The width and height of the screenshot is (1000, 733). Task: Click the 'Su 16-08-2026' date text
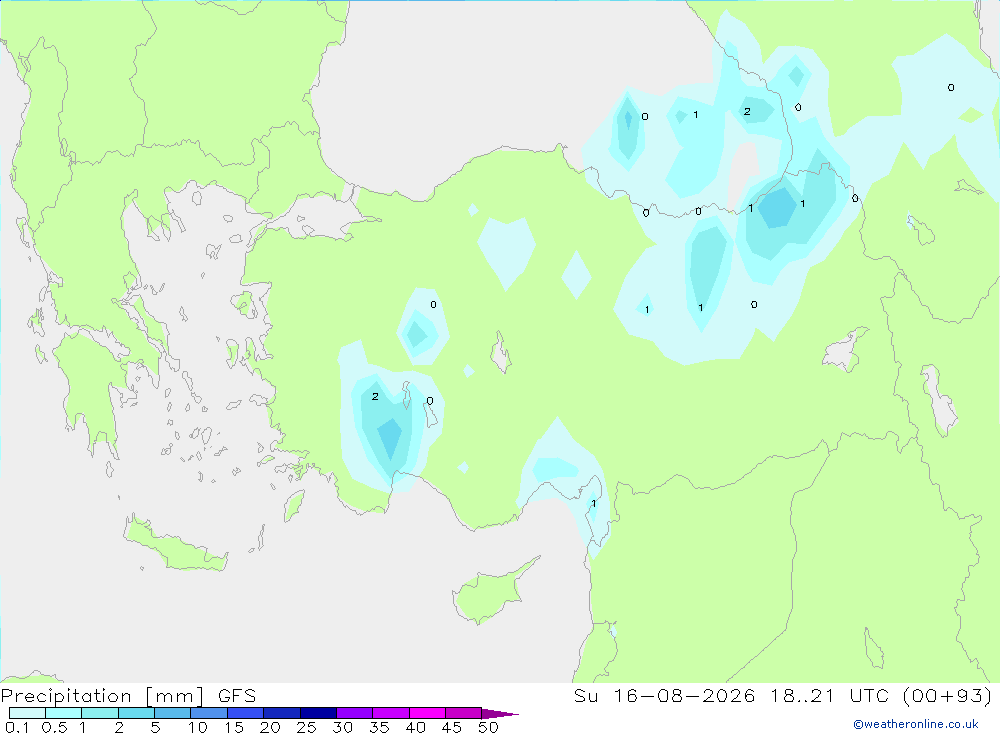[665, 695]
